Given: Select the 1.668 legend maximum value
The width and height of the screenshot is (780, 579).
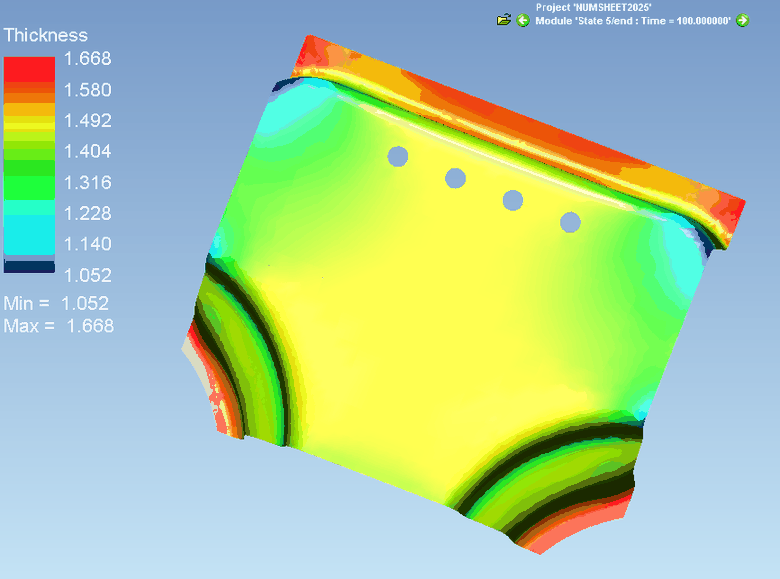Looking at the screenshot, I should 88,59.
